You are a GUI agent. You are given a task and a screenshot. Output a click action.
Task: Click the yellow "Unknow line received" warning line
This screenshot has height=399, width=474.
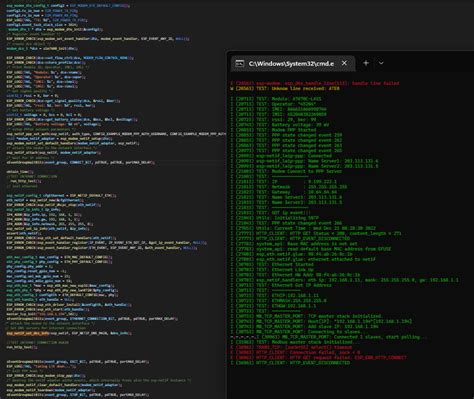[285, 88]
